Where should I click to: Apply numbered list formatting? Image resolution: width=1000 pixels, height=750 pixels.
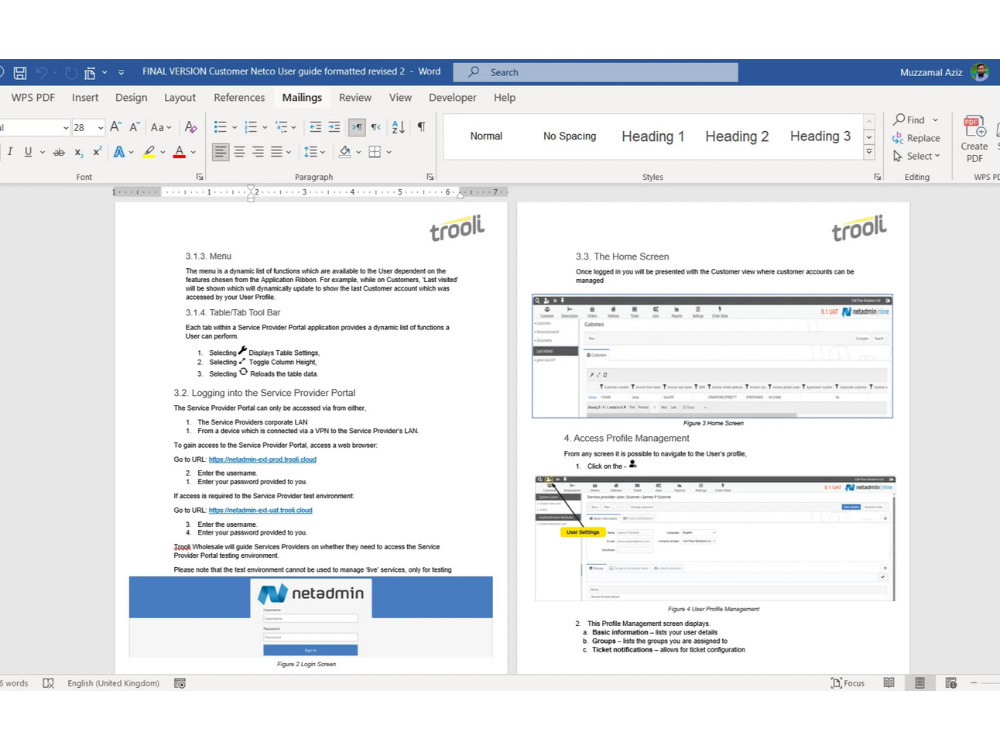pyautogui.click(x=251, y=127)
